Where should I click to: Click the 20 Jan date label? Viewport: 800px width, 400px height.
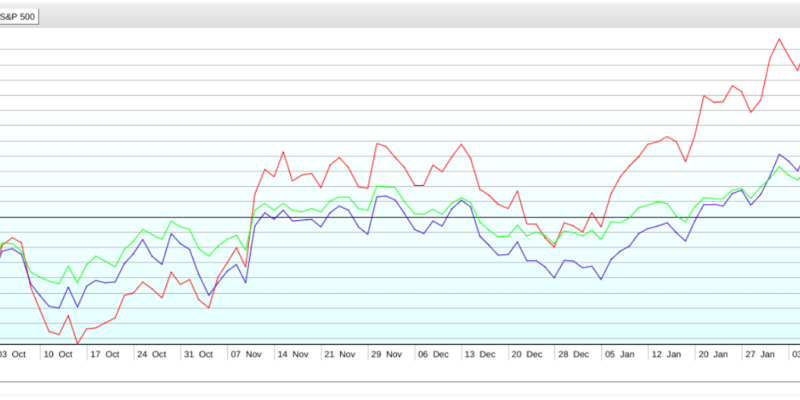714,354
